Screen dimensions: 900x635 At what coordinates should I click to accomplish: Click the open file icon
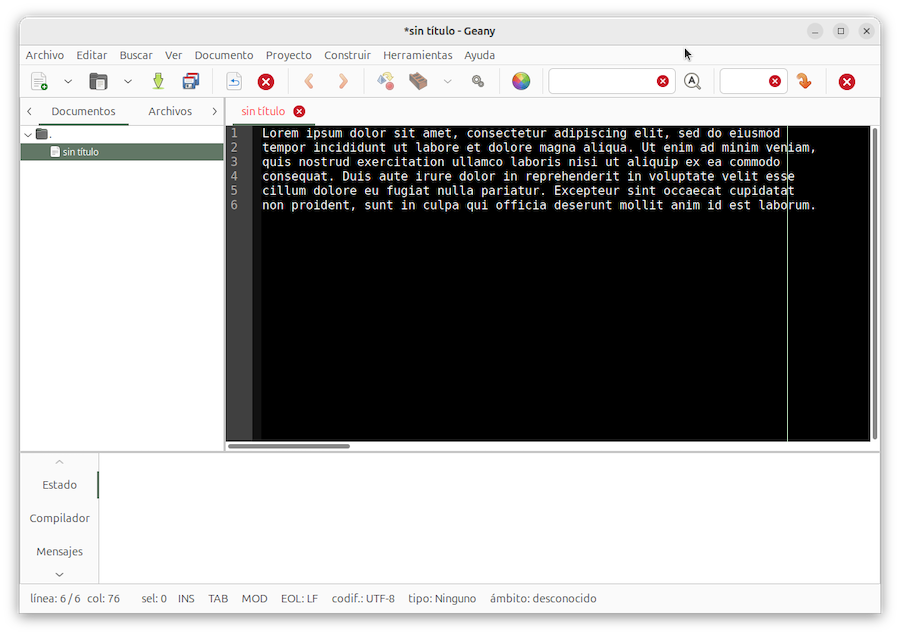98,82
